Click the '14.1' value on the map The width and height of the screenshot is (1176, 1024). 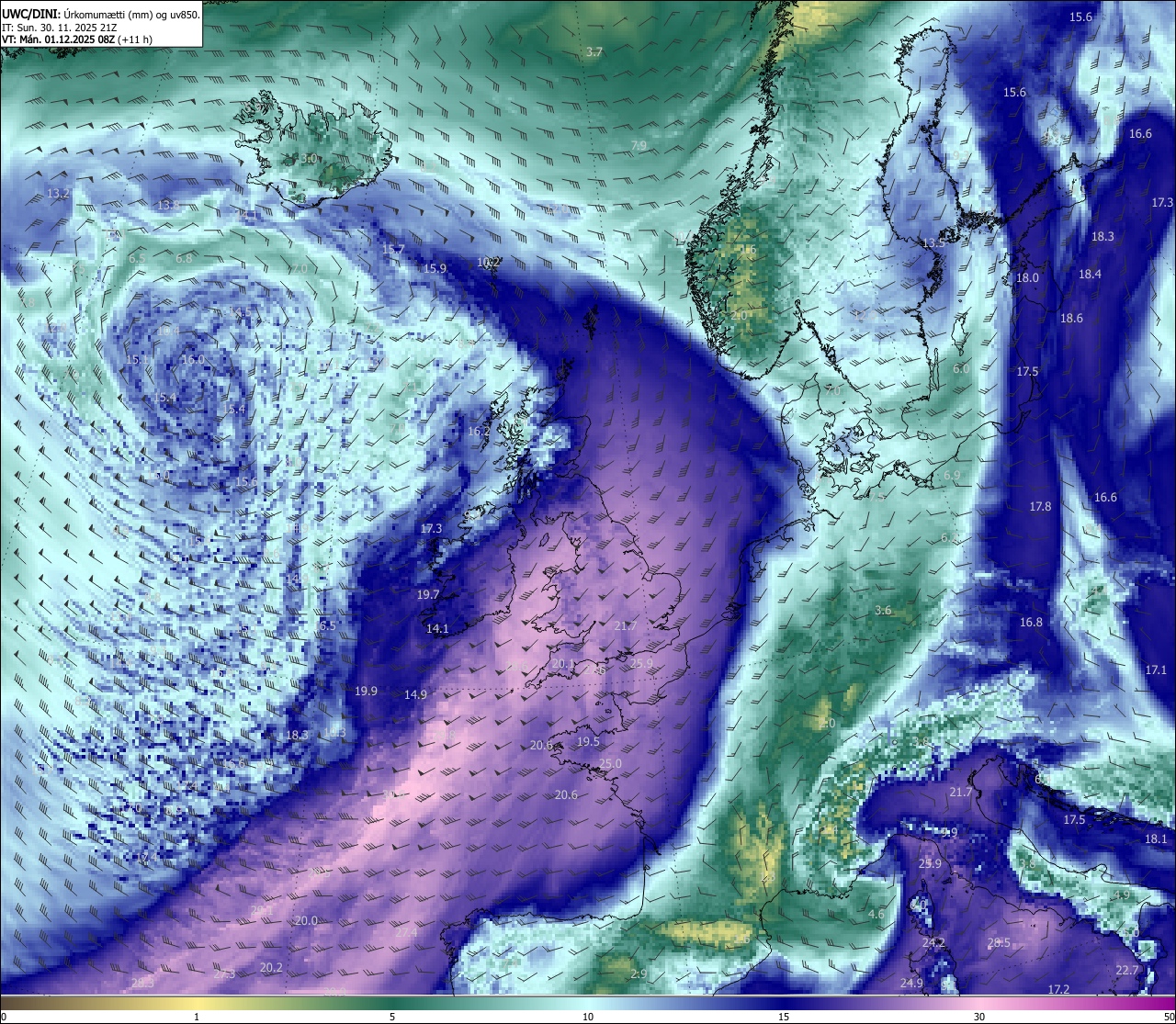click(x=437, y=629)
